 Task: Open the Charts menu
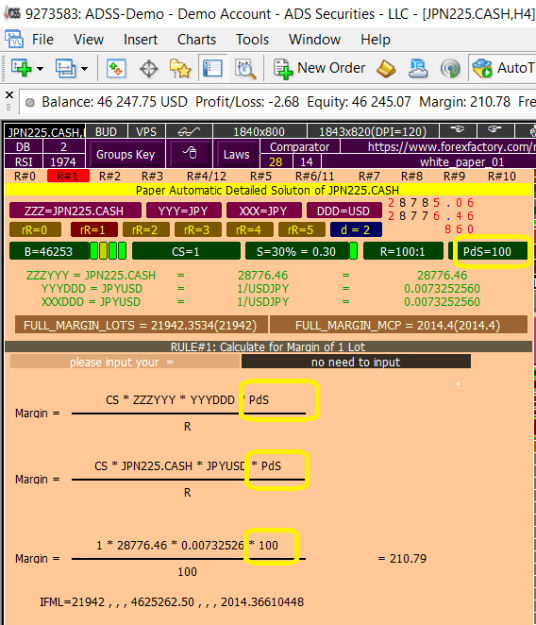196,39
